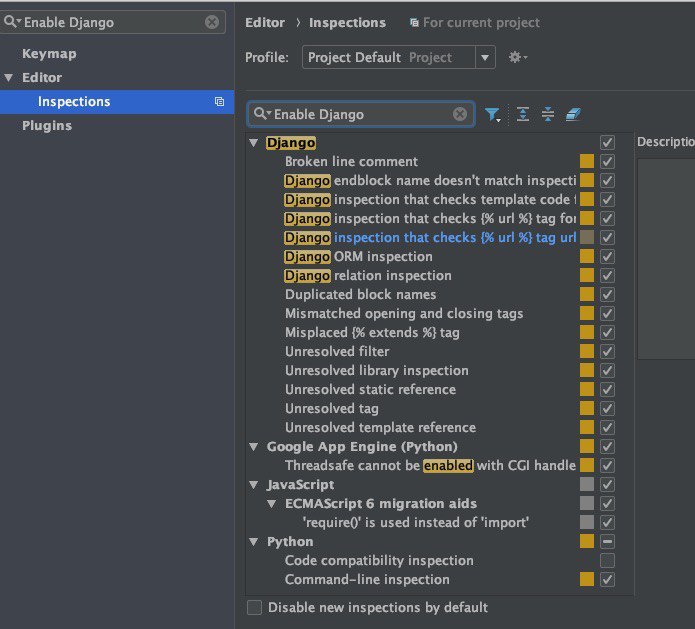Open Keymap settings page
695x629 pixels.
tap(49, 54)
